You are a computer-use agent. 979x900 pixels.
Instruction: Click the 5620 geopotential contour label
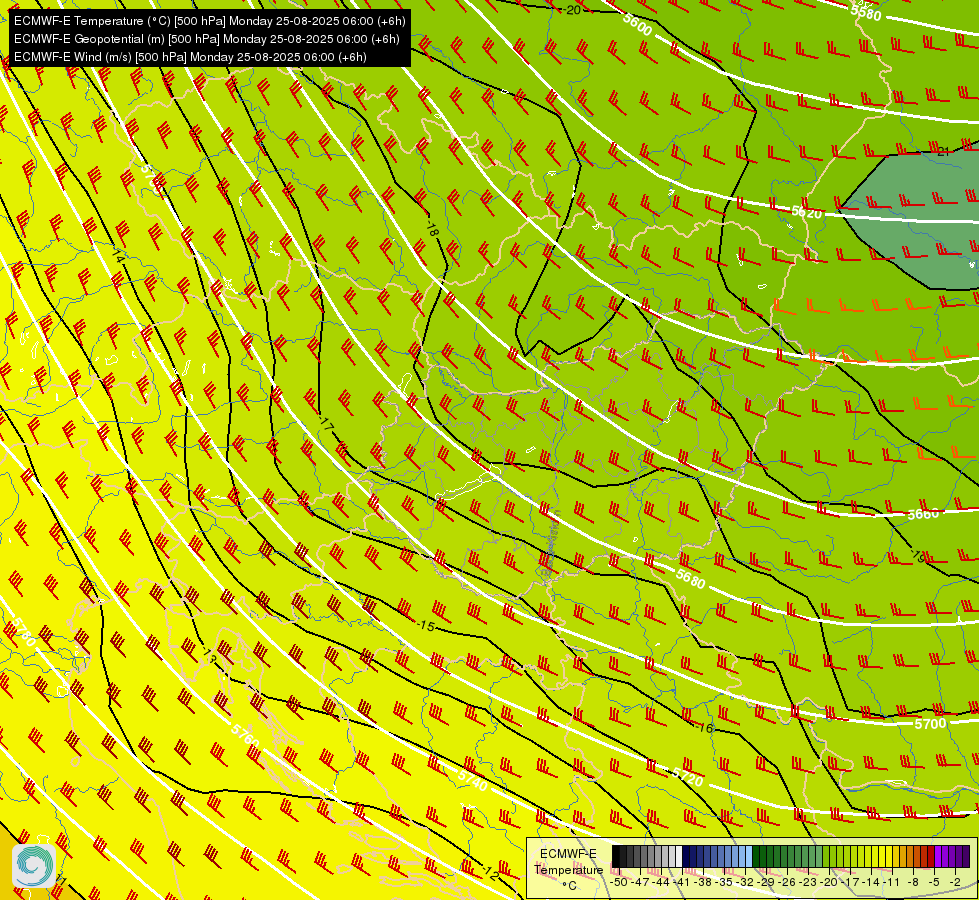807,212
